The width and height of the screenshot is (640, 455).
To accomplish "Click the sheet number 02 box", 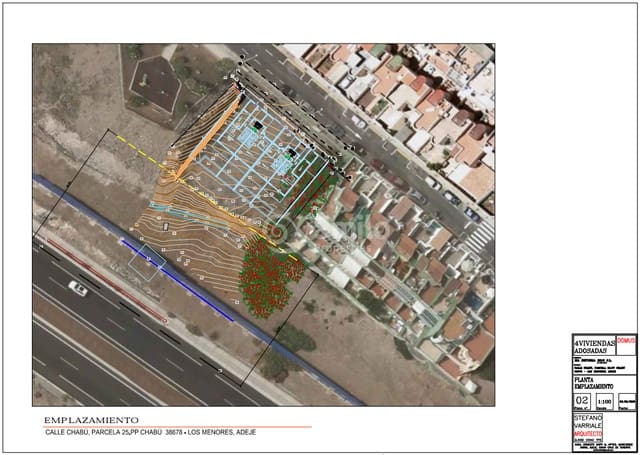I will (x=581, y=402).
